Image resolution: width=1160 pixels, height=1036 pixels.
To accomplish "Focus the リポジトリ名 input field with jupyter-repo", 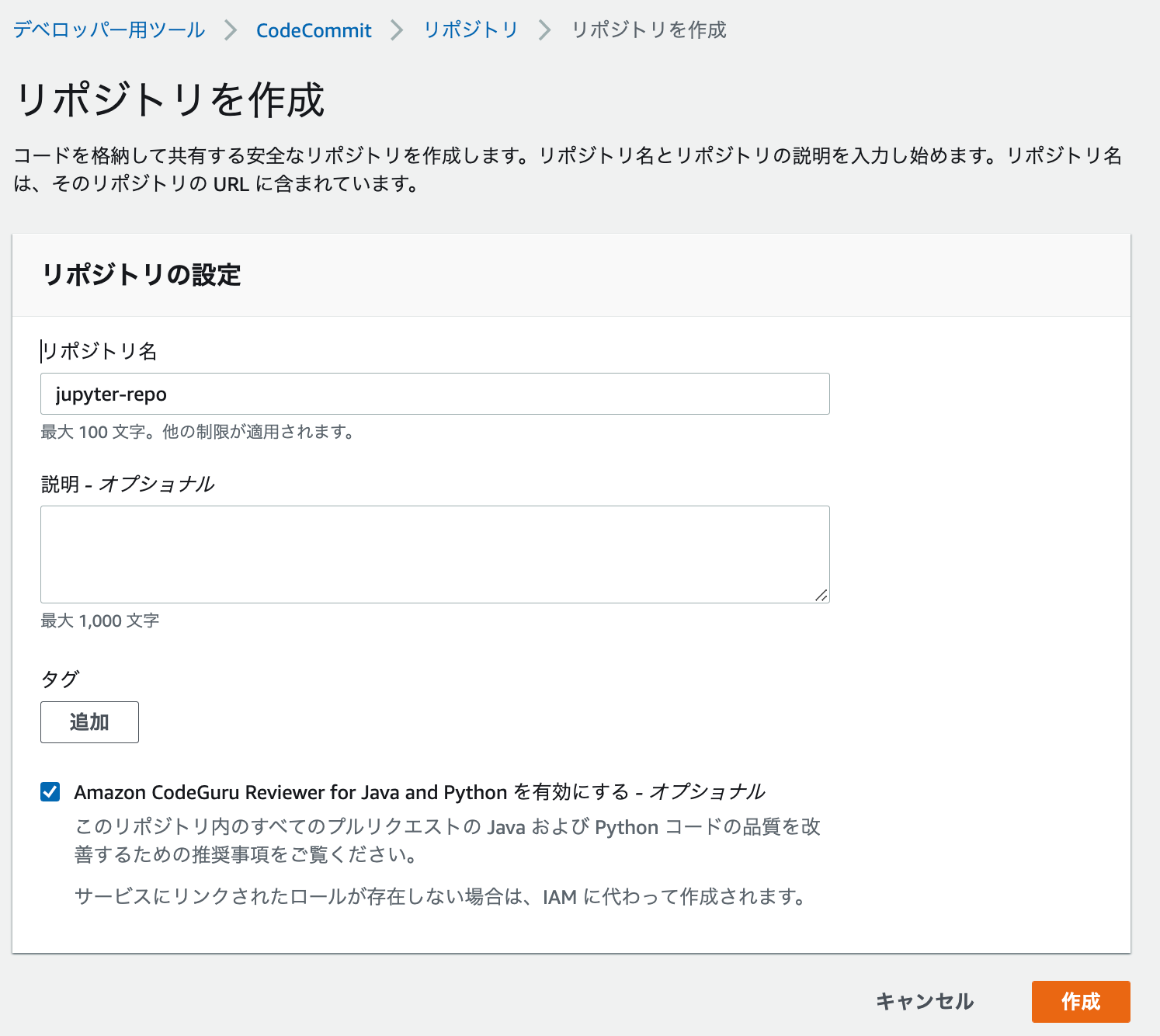I will point(435,394).
